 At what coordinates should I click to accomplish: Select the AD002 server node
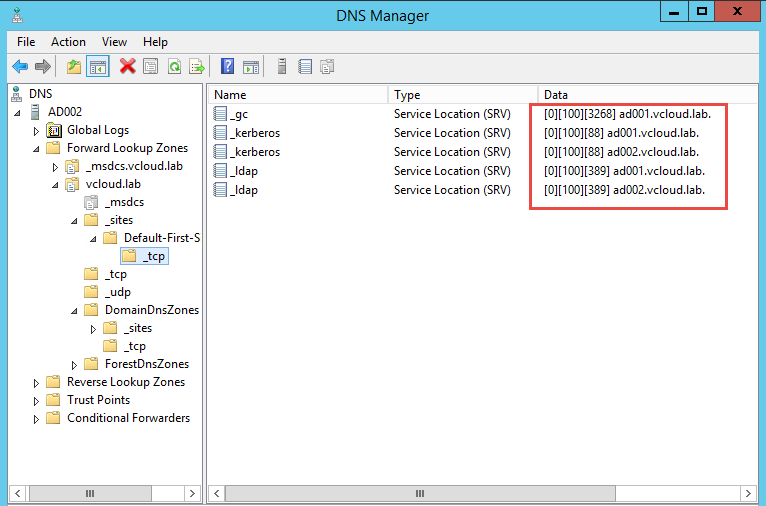(x=65, y=112)
